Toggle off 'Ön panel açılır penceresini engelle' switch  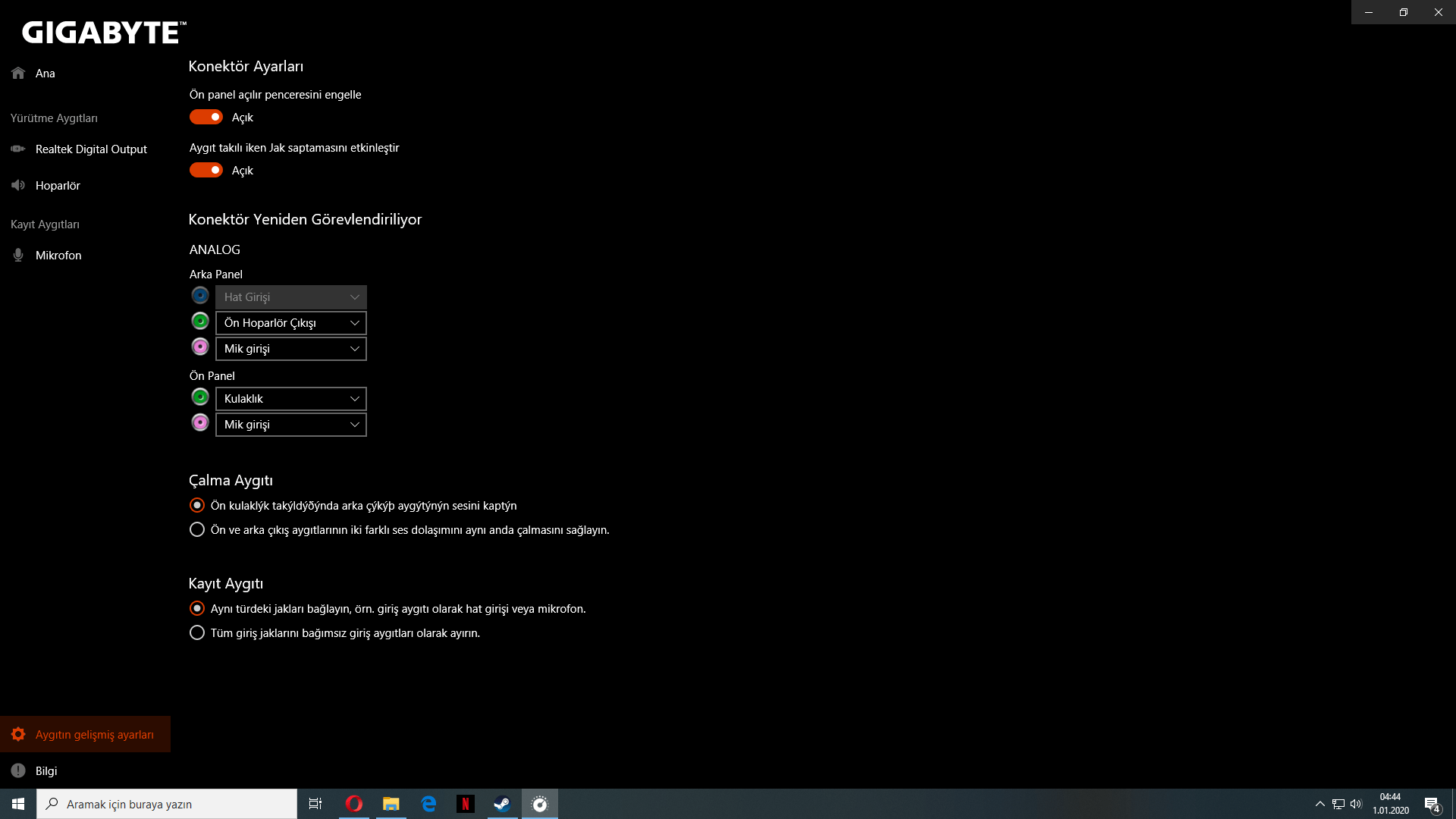coord(206,117)
